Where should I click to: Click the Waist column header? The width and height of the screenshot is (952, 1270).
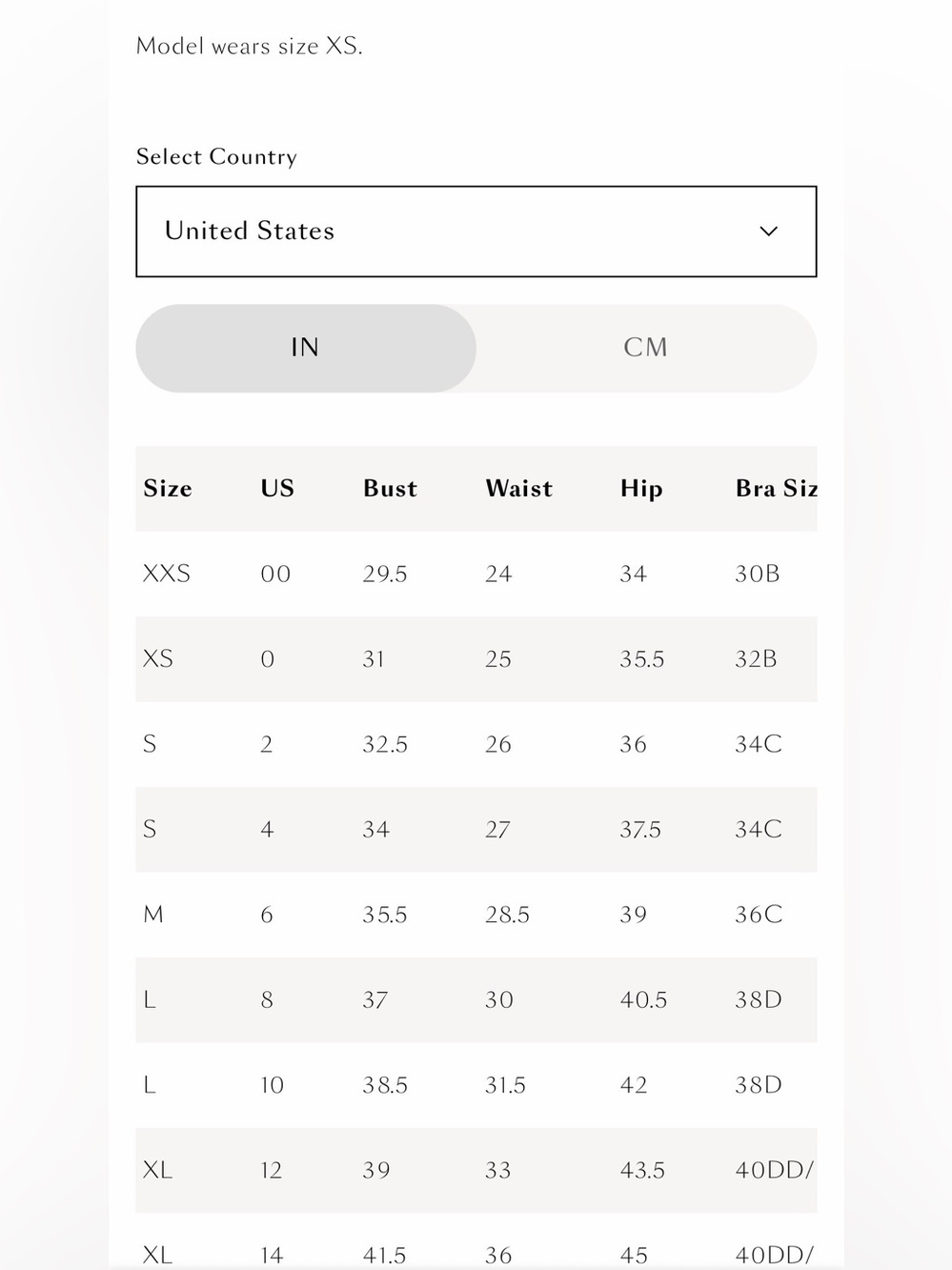518,489
